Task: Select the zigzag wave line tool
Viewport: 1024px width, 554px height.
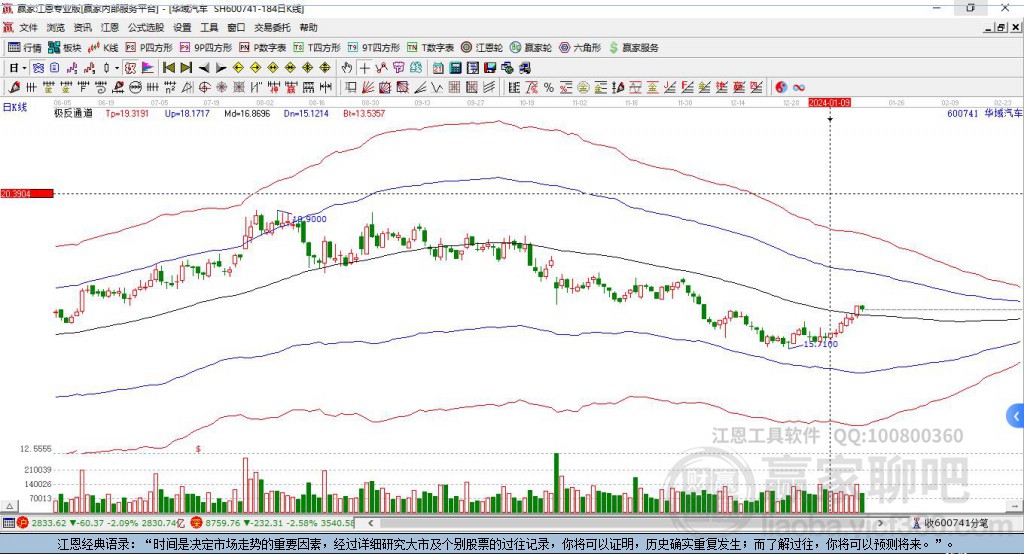Action: tap(437, 87)
